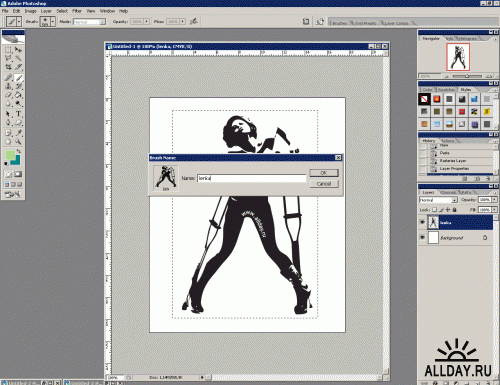Select the Lasso tool
This screenshot has width=500, height=385.
(x=8, y=58)
